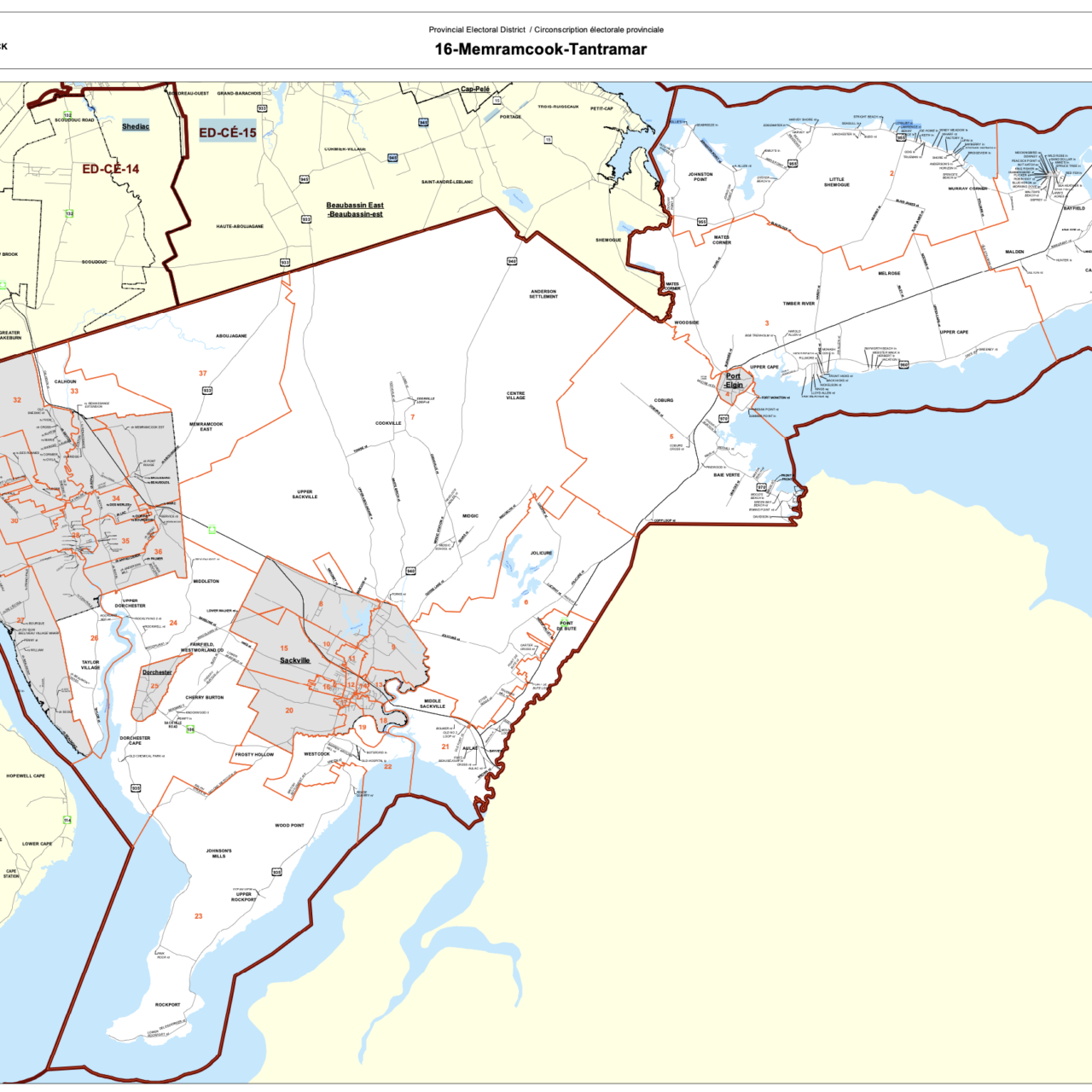Click the CALHOUN label
Image resolution: width=1092 pixels, height=1092 pixels.
click(x=66, y=382)
